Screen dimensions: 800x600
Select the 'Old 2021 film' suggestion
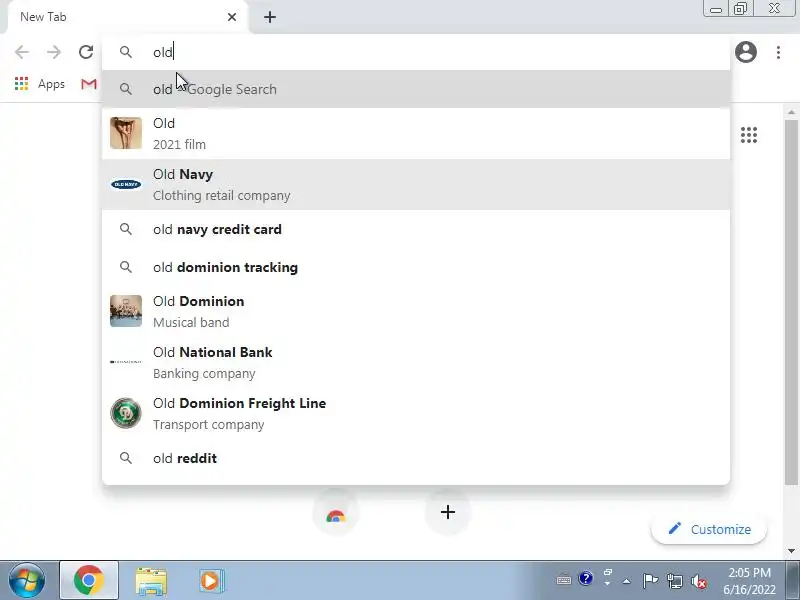click(416, 134)
